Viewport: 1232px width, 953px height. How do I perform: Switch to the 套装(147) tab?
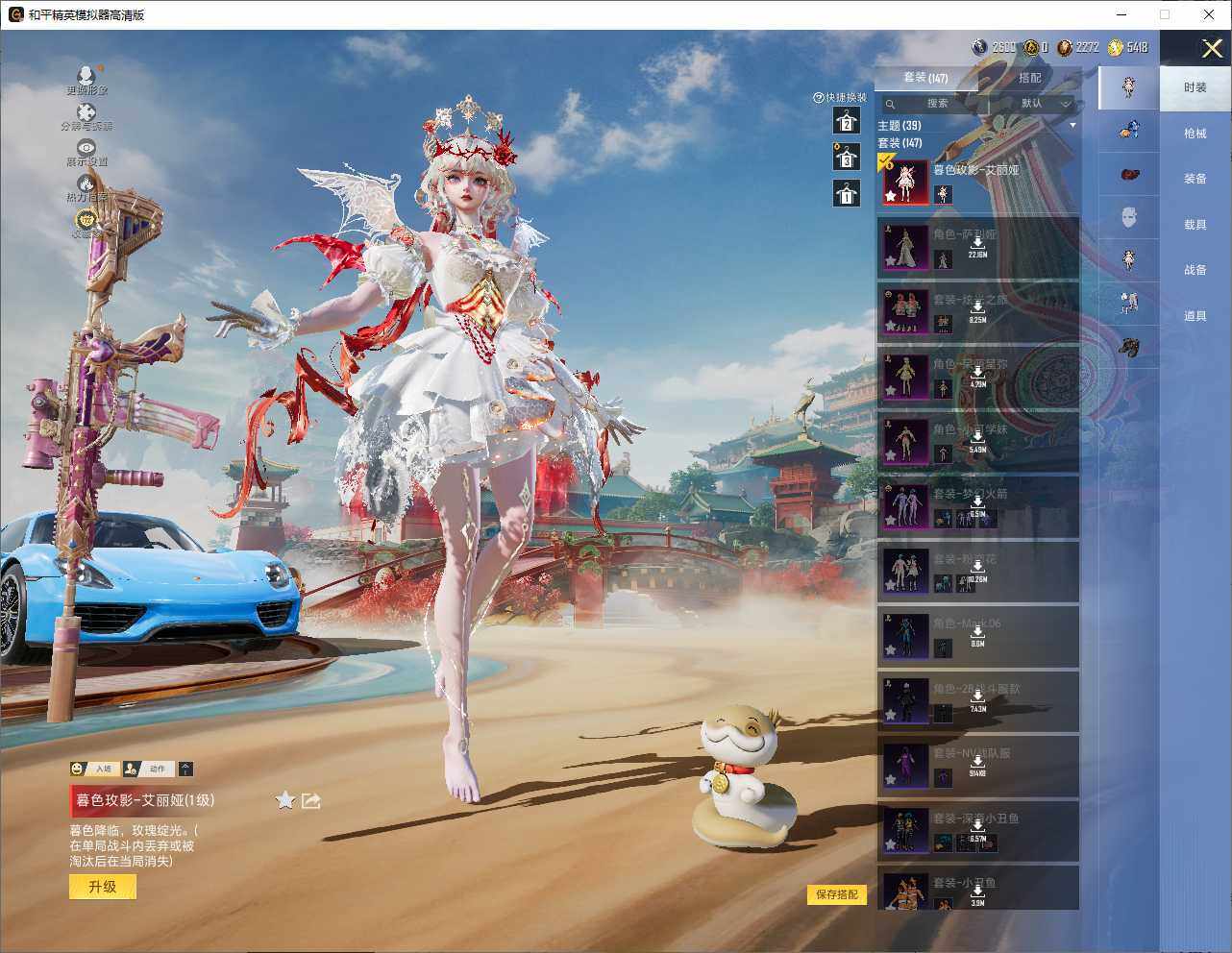[x=925, y=78]
